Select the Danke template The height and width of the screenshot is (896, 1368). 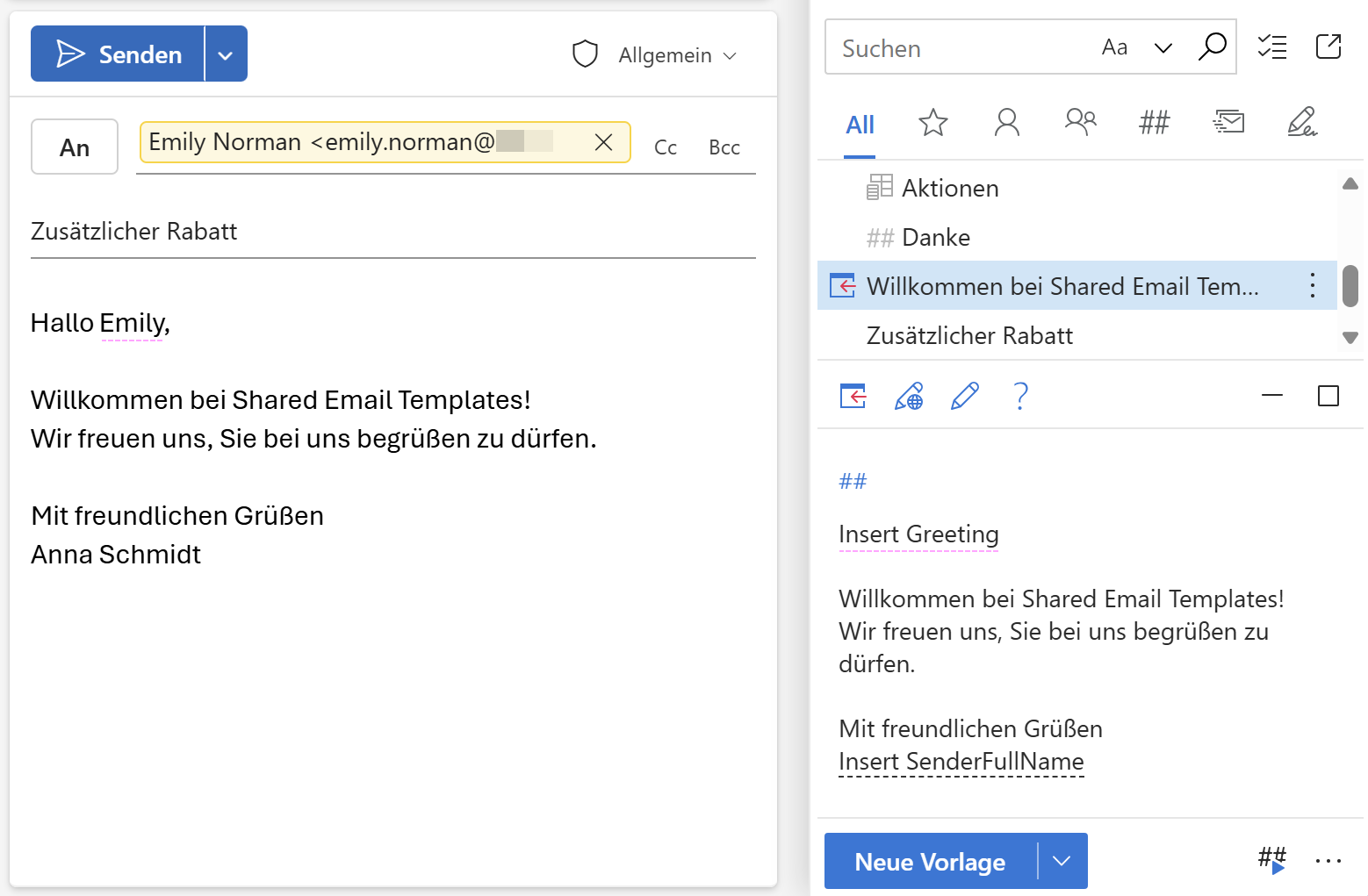click(x=1076, y=237)
